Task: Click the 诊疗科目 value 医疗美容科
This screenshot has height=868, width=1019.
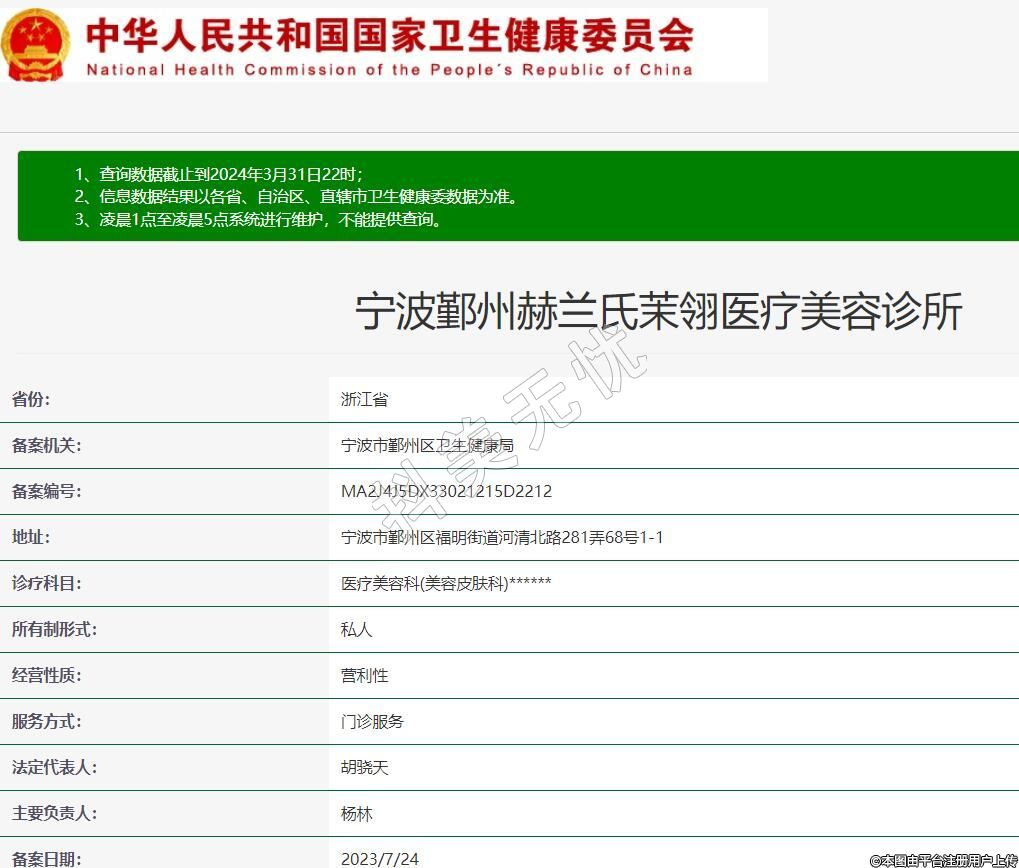Action: [446, 583]
